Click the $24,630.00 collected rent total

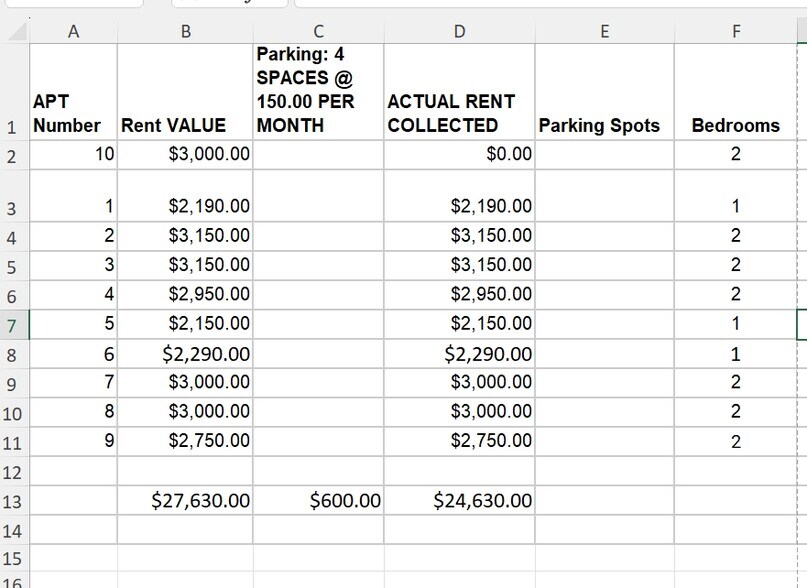[x=460, y=501]
